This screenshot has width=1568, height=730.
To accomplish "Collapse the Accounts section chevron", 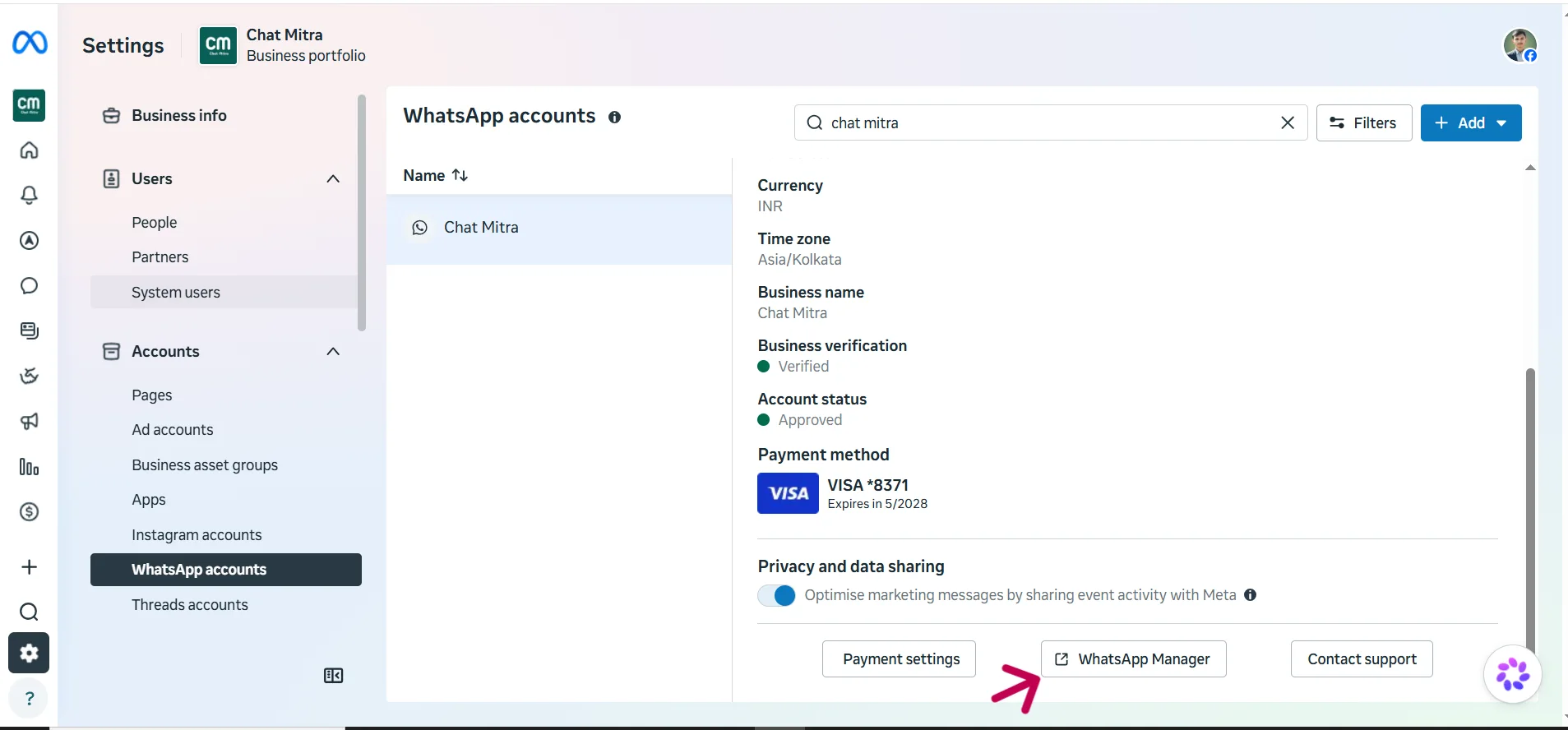I will 333,352.
